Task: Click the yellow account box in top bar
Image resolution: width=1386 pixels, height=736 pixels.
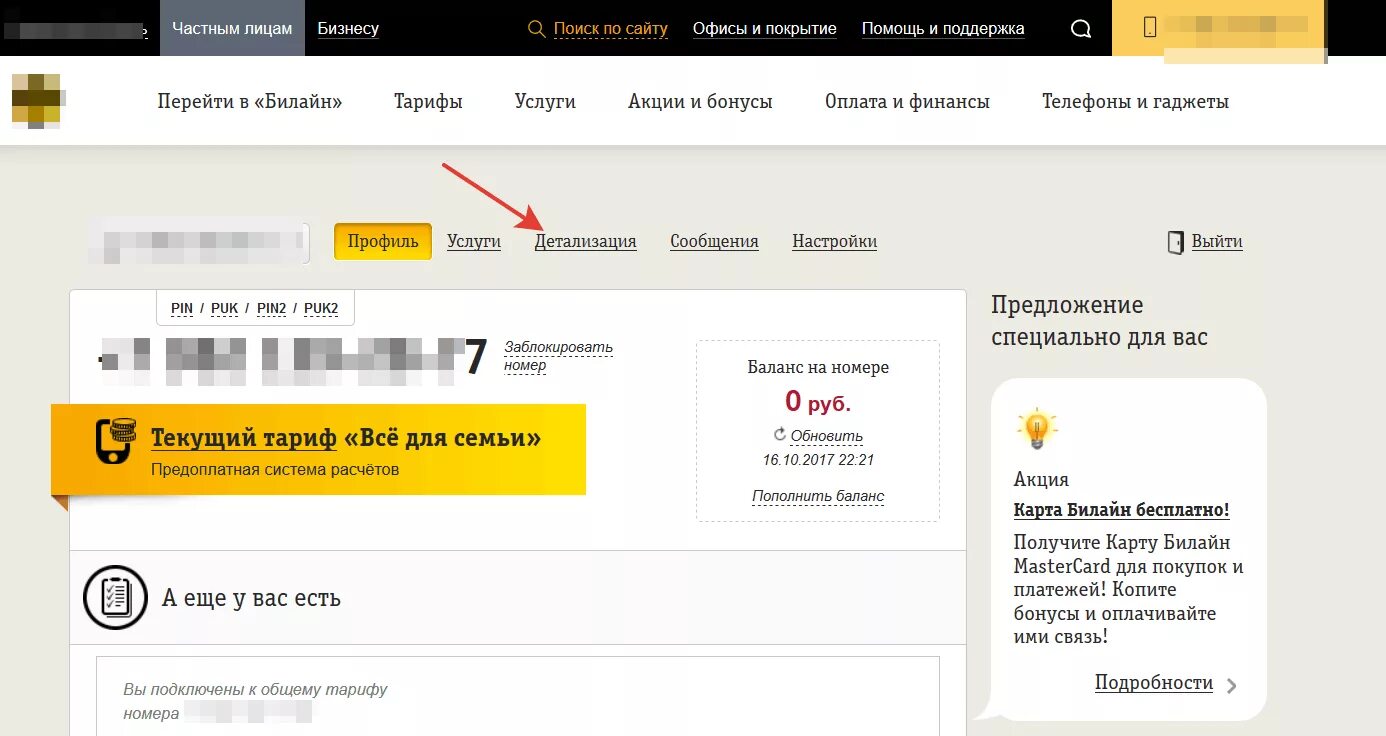Action: coord(1219,28)
